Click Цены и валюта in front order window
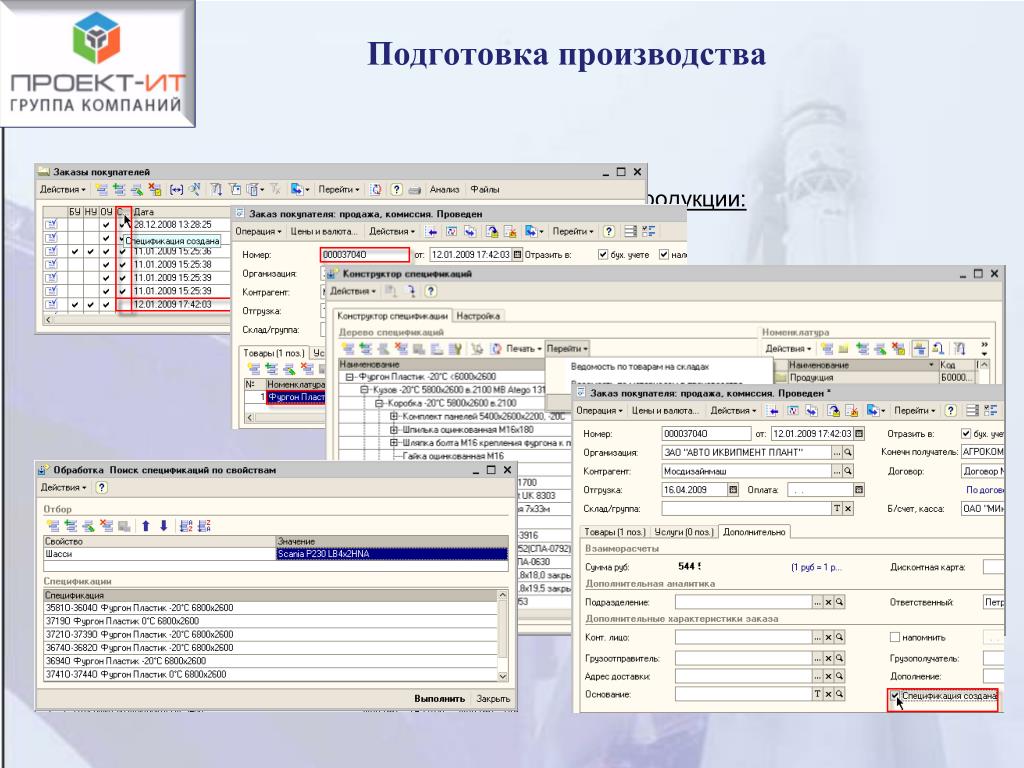Screen dimensions: 1024x768 coord(665,411)
